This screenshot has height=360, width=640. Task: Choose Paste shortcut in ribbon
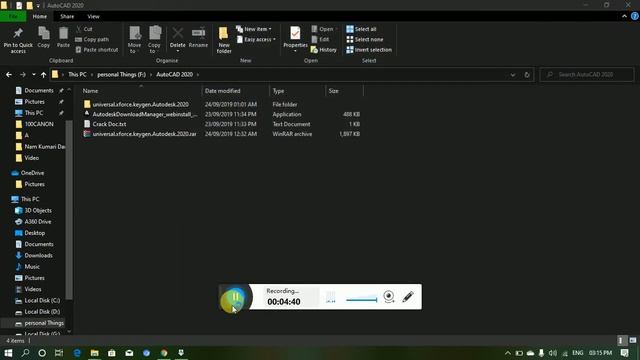click(x=97, y=49)
